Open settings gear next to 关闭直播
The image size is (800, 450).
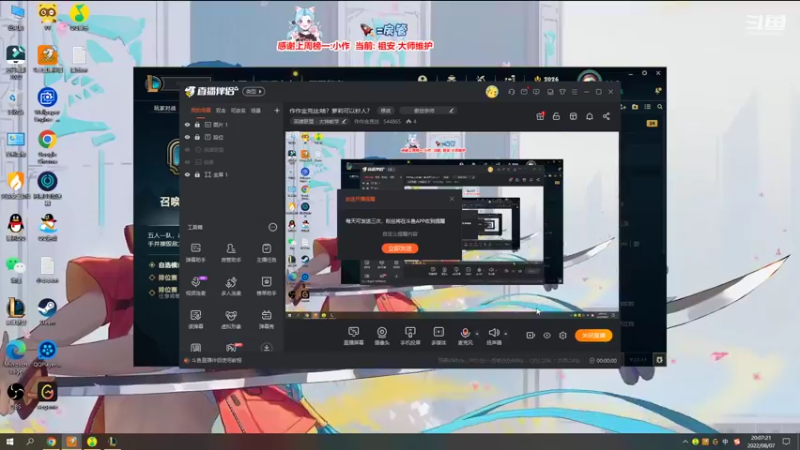(x=563, y=335)
